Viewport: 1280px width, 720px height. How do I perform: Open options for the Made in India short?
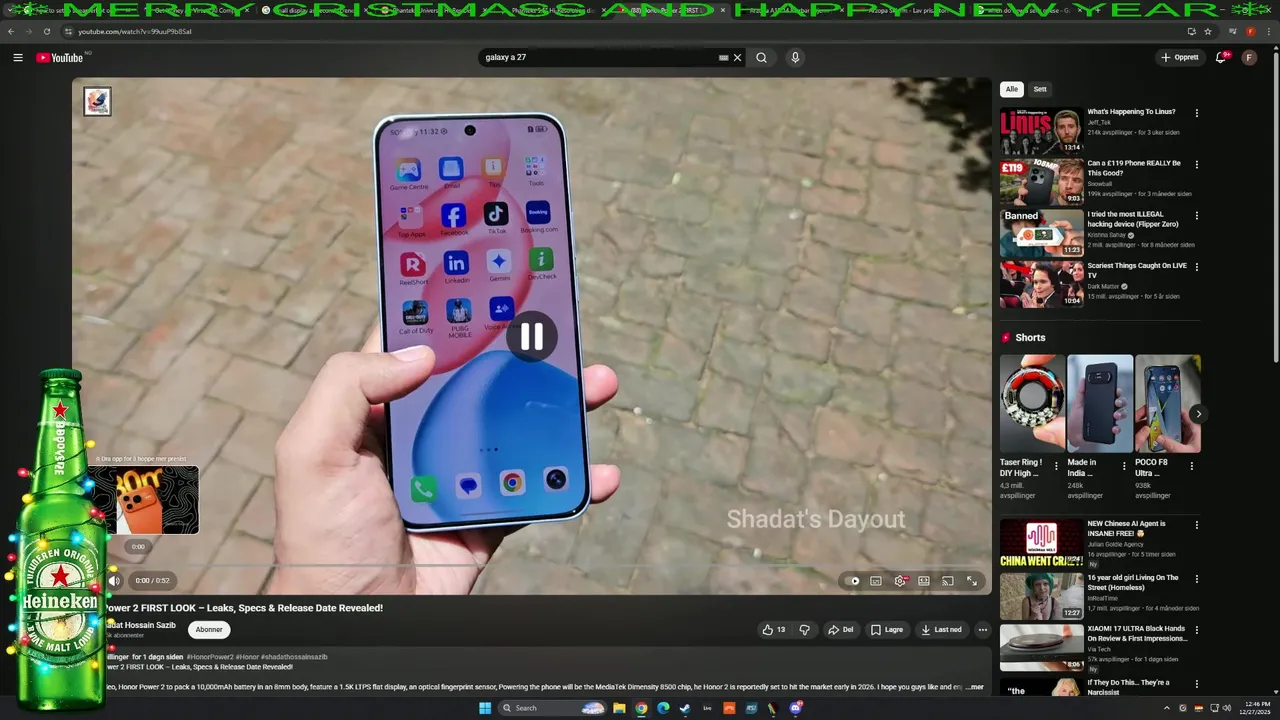click(1123, 466)
